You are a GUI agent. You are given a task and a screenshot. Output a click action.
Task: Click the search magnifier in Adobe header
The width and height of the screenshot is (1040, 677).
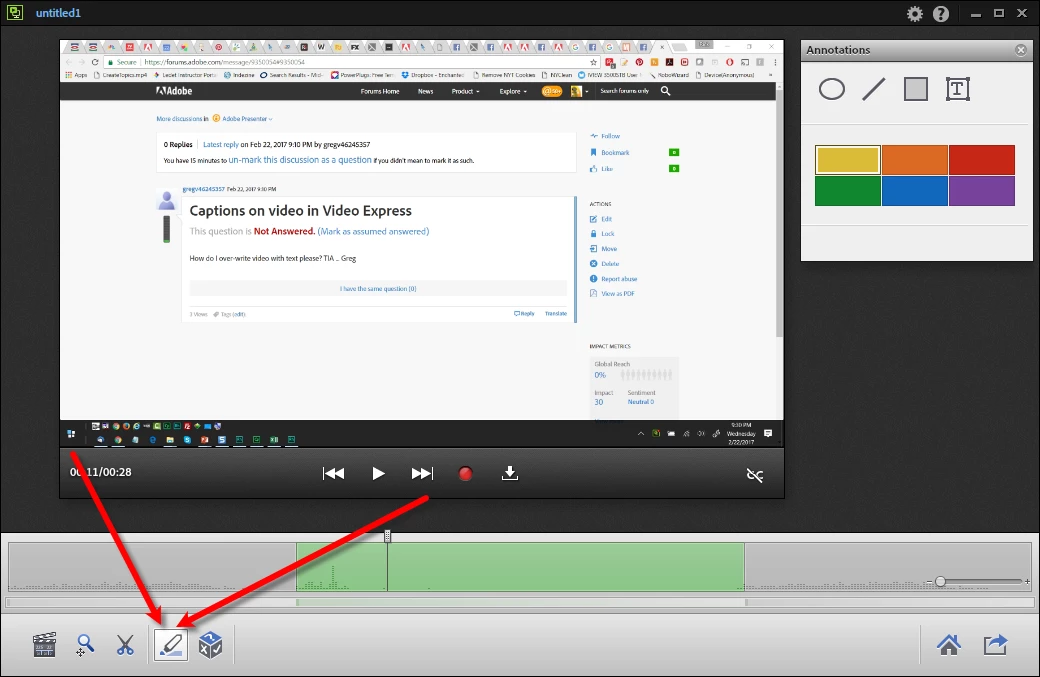click(x=665, y=91)
